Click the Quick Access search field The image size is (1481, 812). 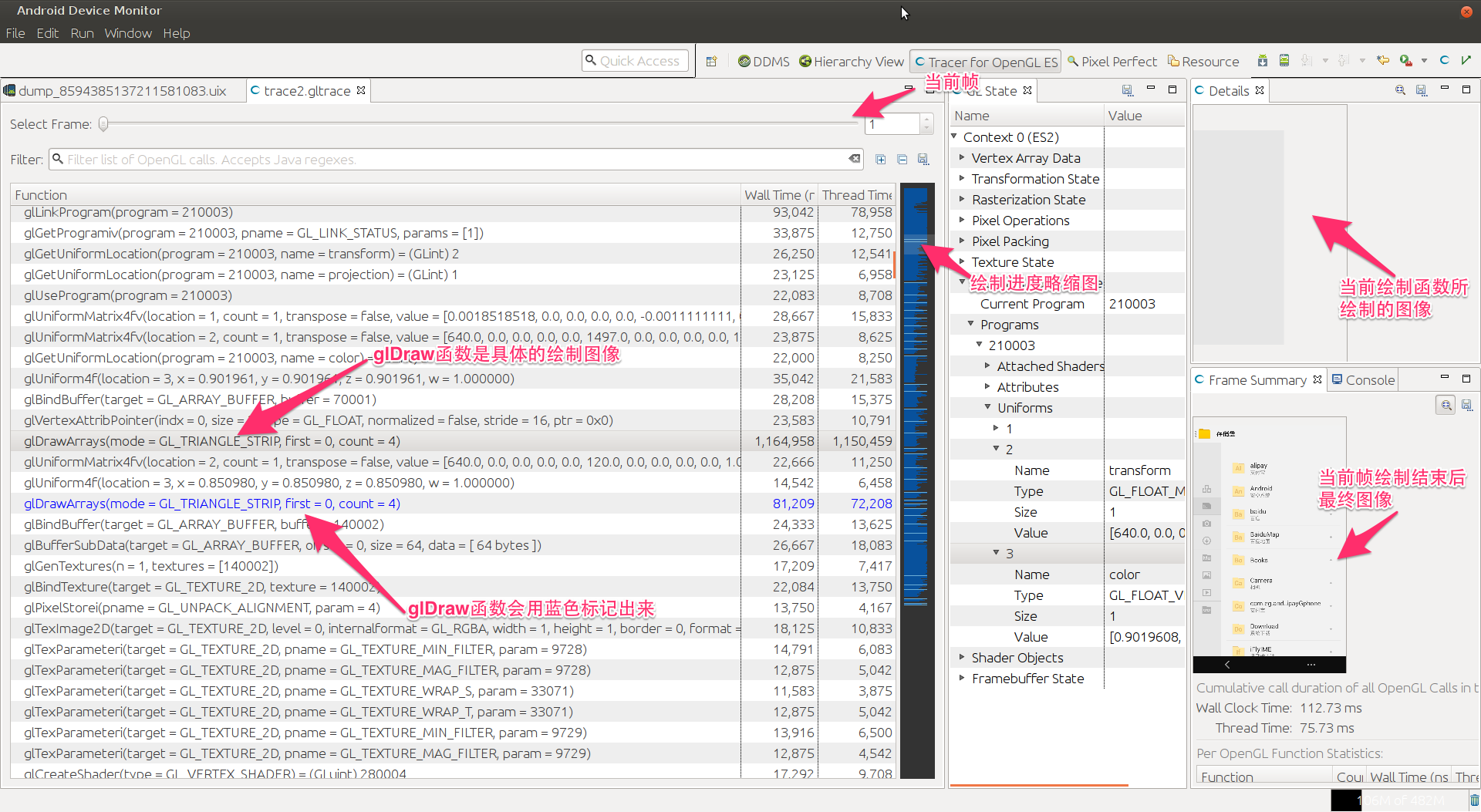pos(636,61)
